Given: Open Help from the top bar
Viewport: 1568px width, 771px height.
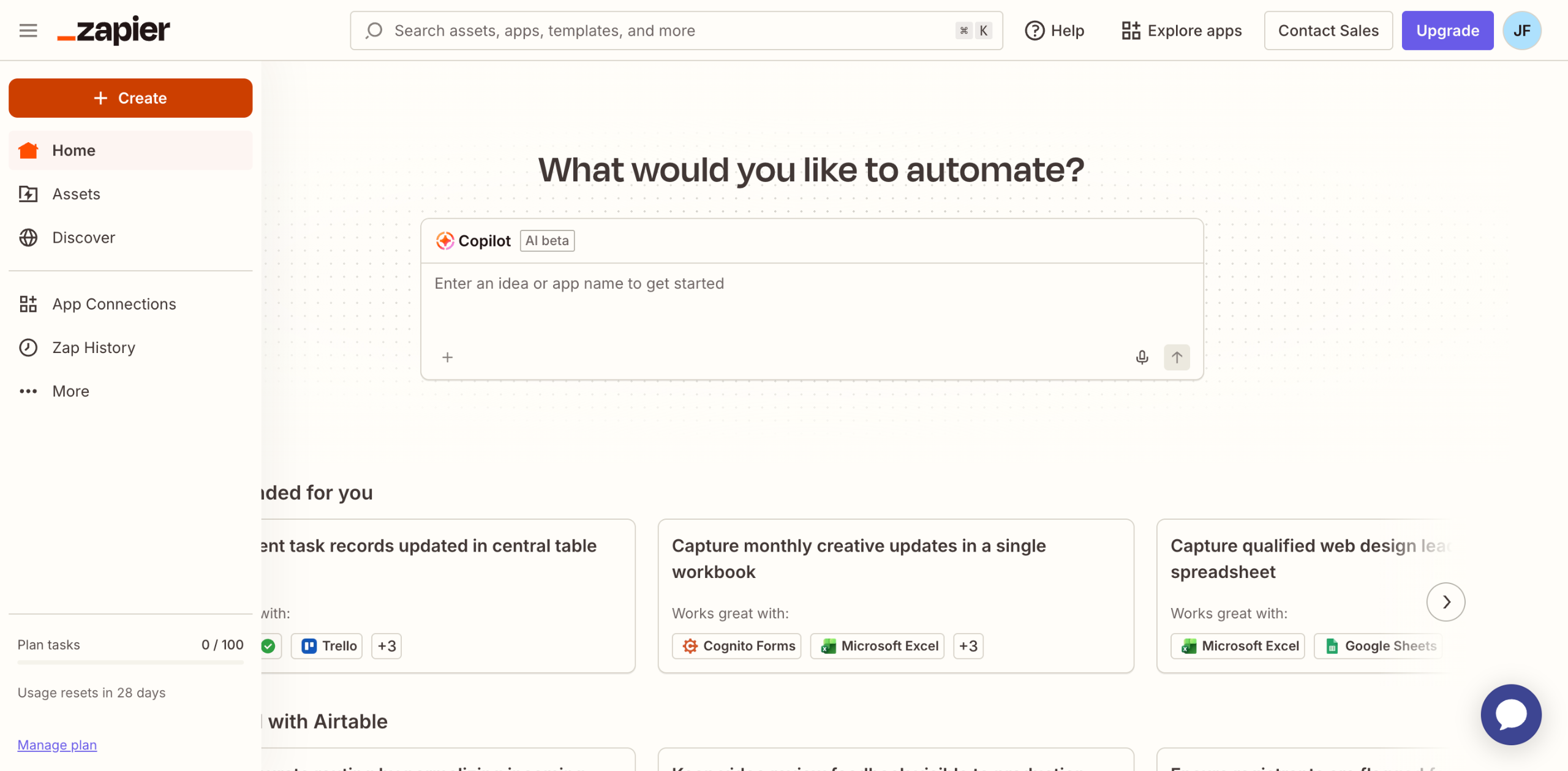Looking at the screenshot, I should pos(1055,31).
